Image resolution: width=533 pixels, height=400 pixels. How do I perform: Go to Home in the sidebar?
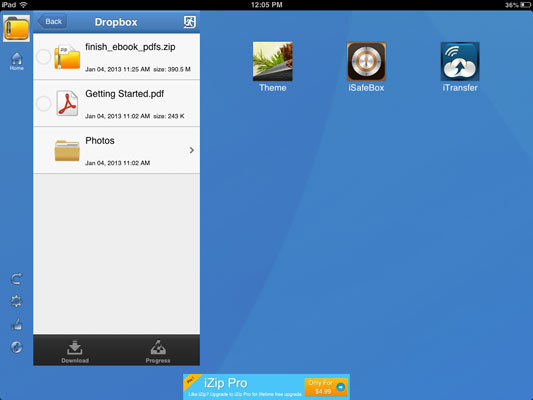pos(17,61)
